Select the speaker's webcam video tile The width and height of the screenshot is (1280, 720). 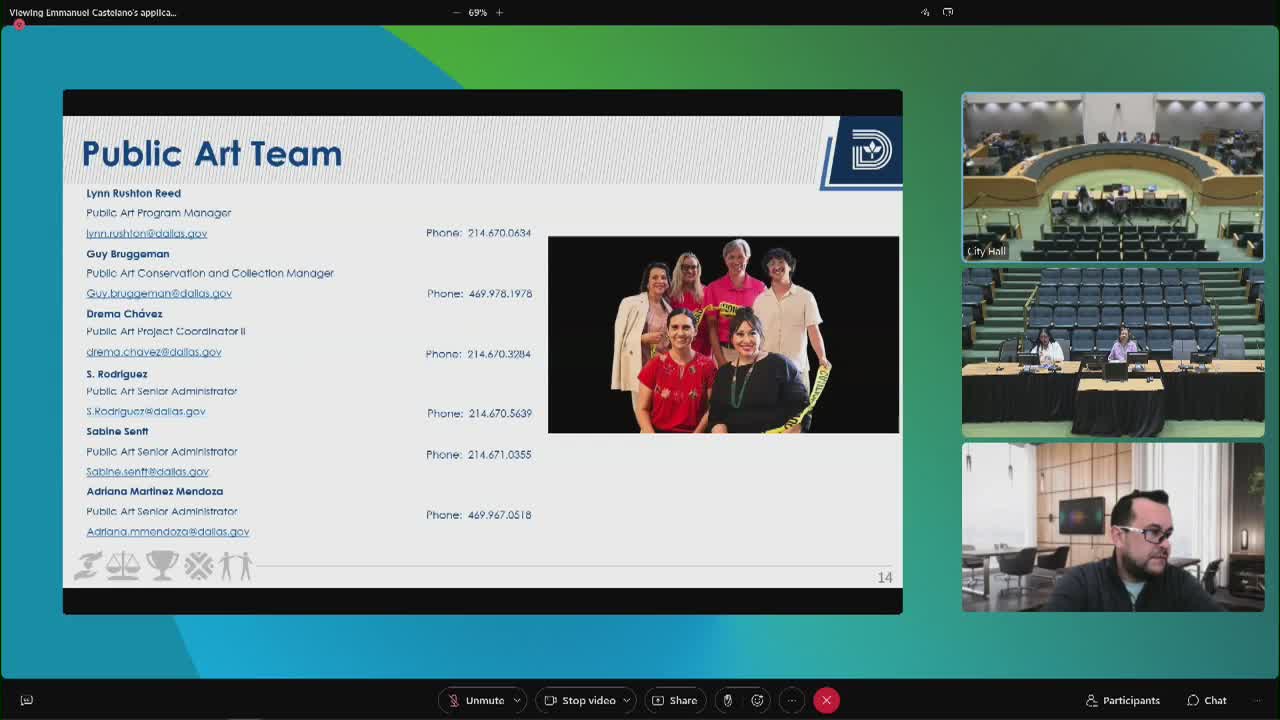click(1113, 527)
